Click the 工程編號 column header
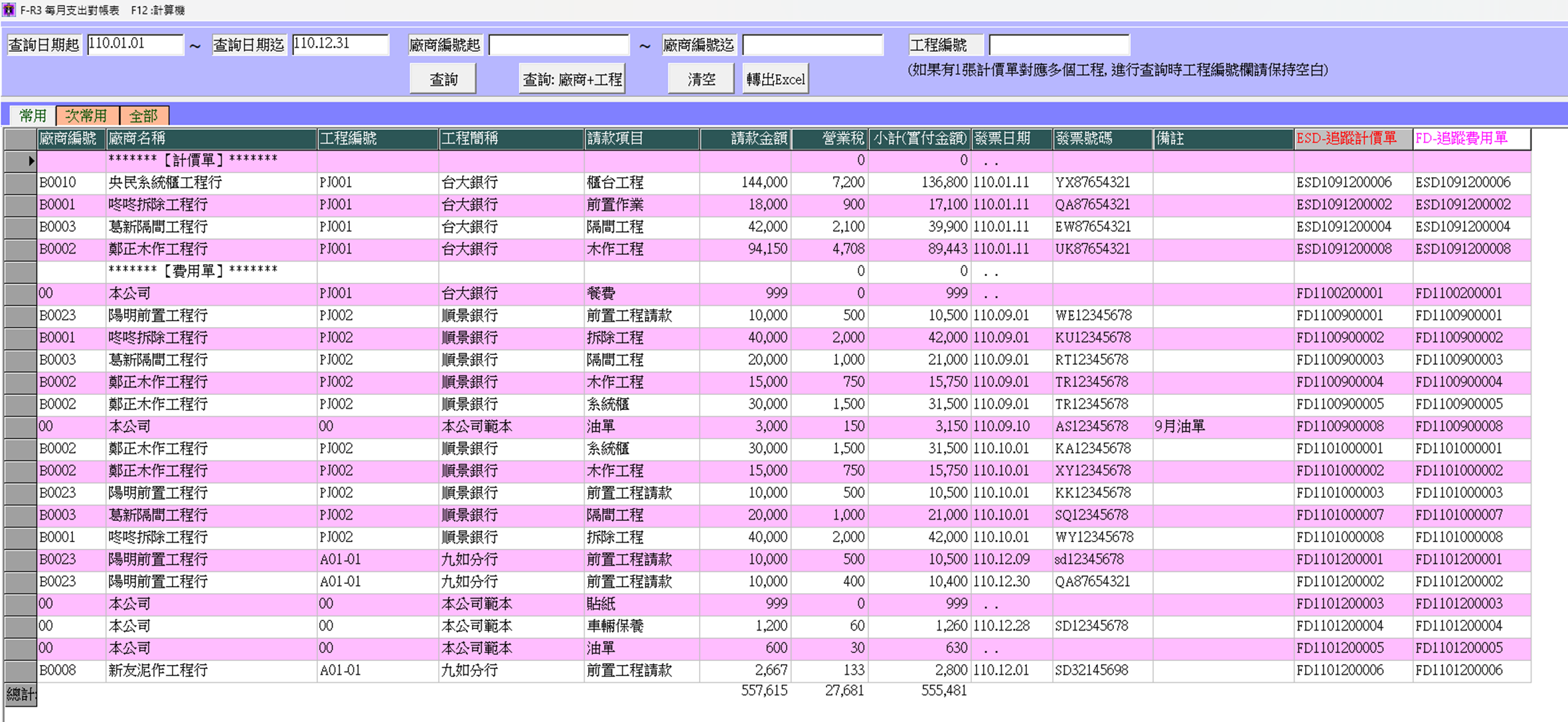Viewport: 1568px width, 722px height. click(x=378, y=139)
